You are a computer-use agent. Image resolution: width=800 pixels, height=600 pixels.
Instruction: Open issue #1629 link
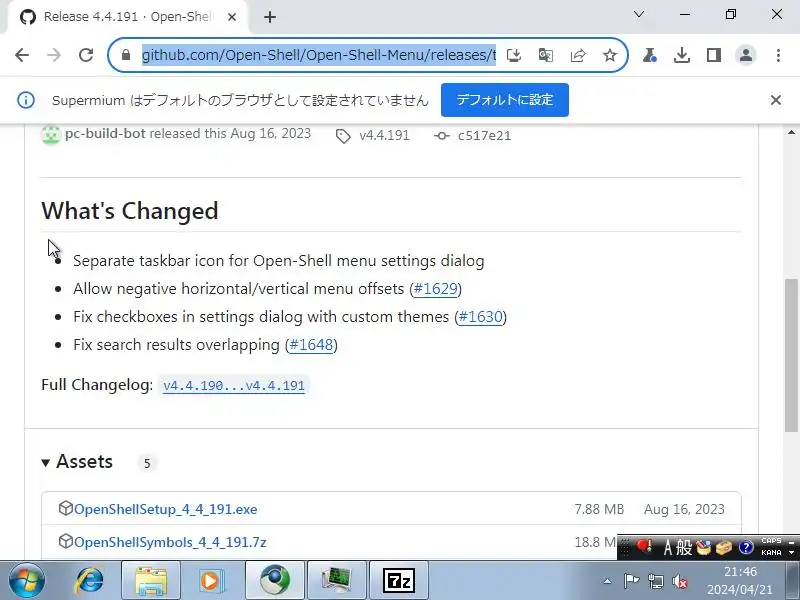tap(435, 289)
